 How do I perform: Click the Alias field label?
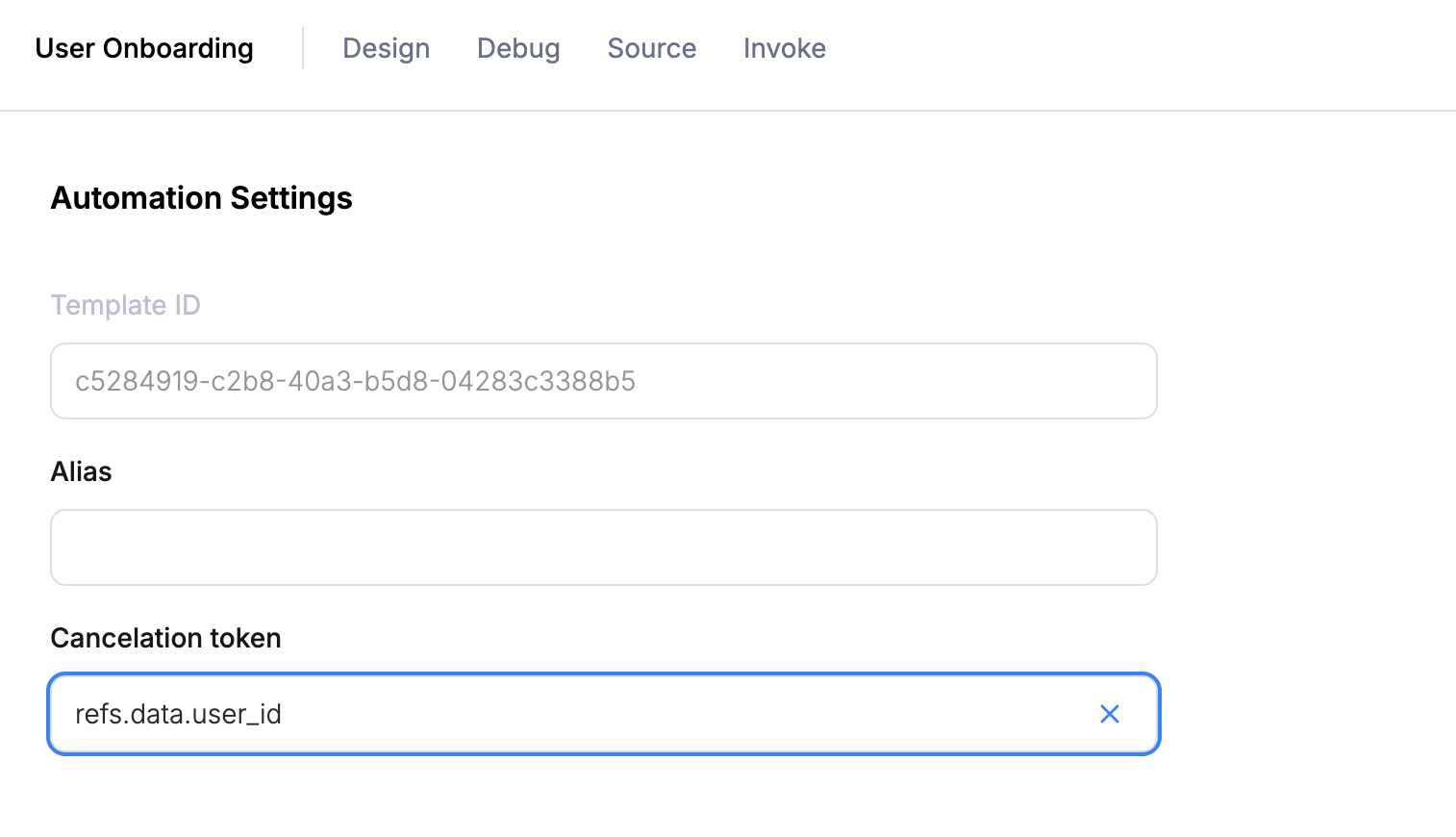click(x=81, y=471)
